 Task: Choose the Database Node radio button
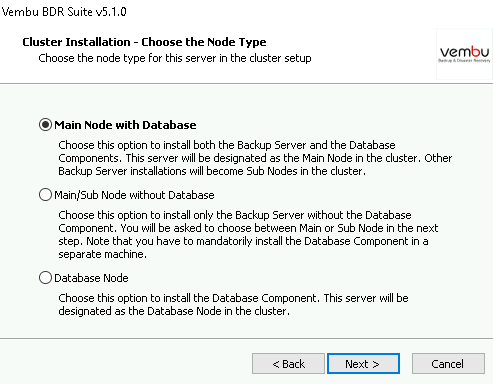click(x=45, y=278)
